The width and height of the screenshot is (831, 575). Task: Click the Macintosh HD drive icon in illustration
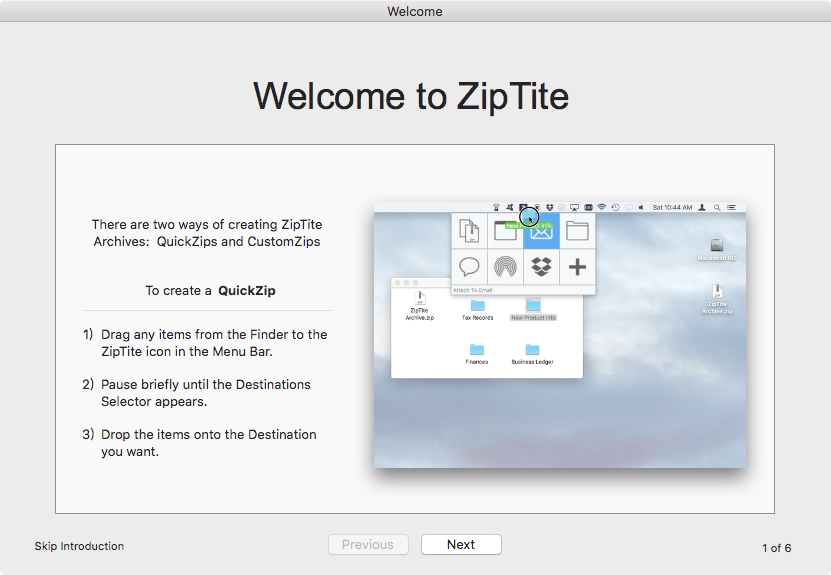click(x=717, y=250)
